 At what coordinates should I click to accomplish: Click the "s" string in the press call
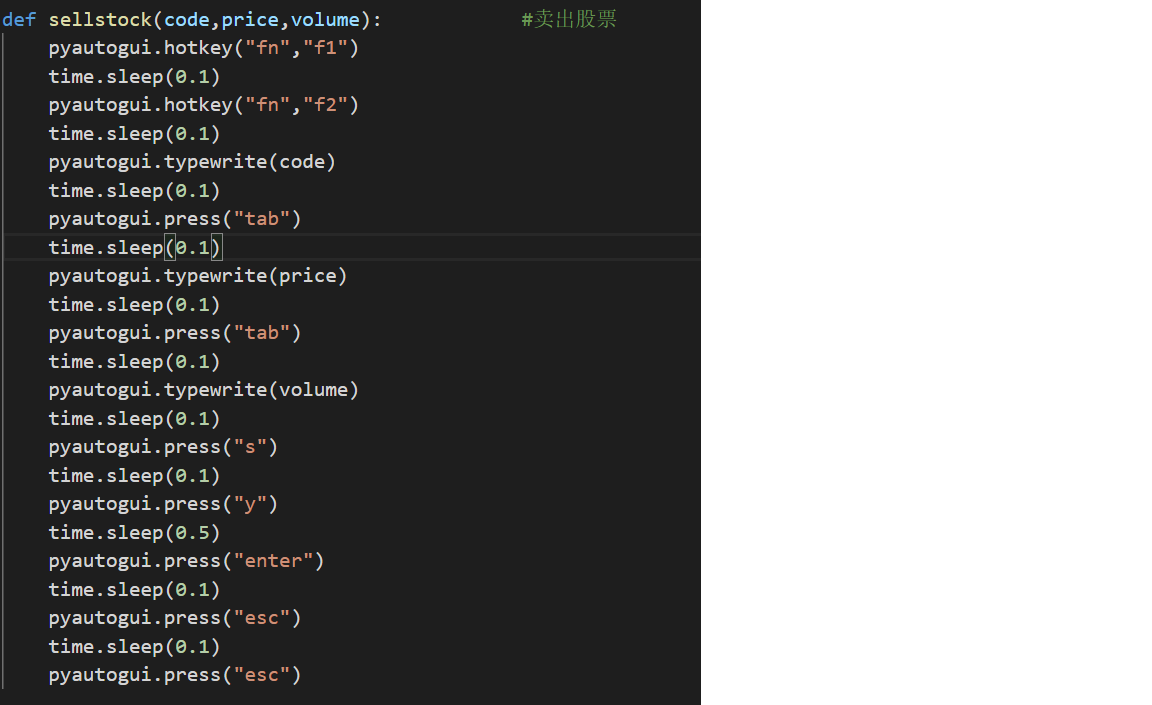click(x=249, y=447)
